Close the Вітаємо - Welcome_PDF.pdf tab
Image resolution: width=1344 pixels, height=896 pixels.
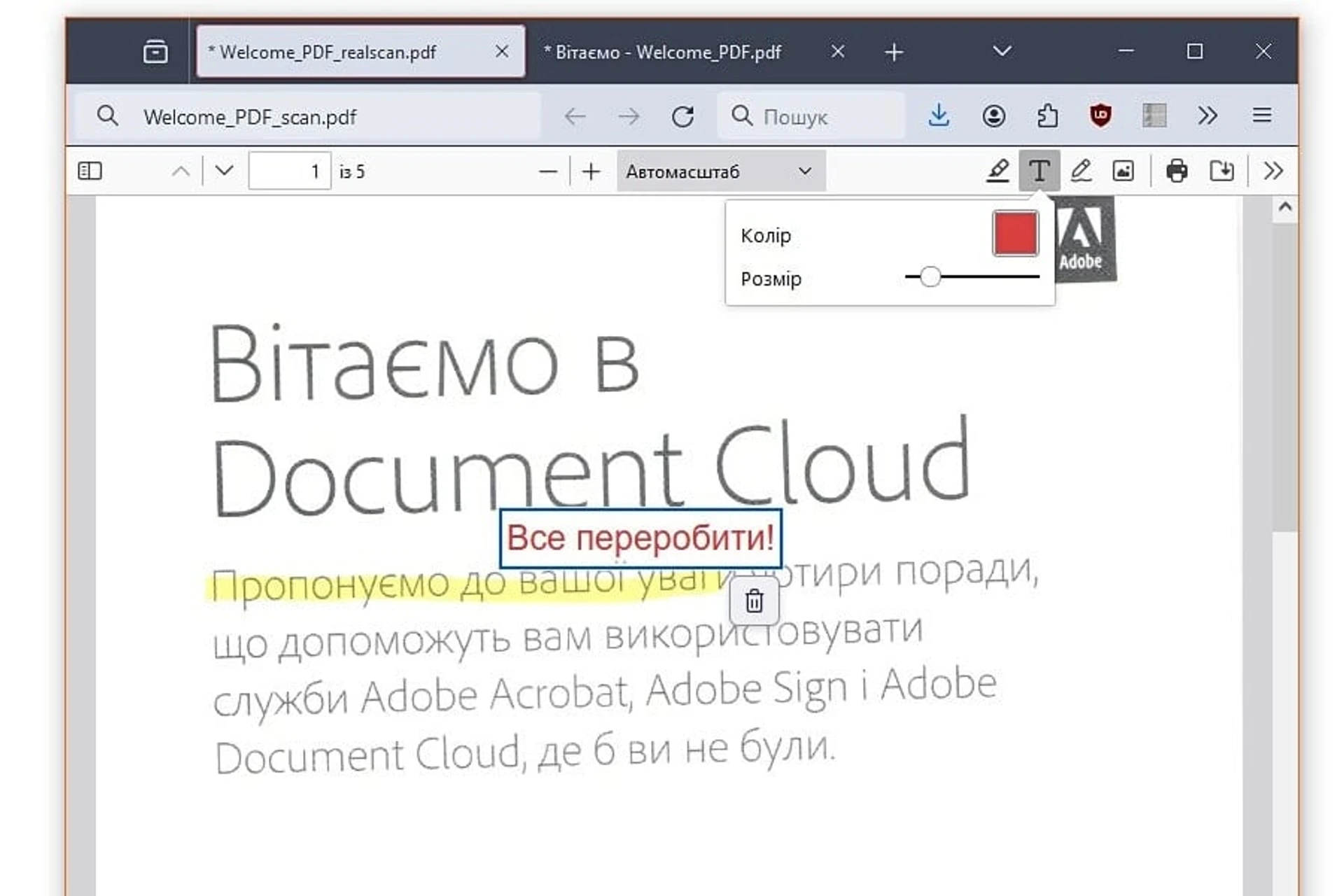838,52
